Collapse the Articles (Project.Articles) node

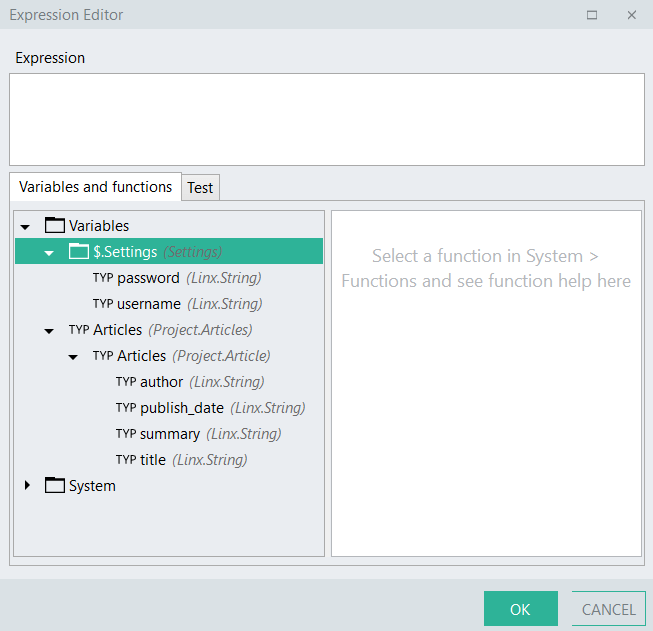[x=49, y=331]
